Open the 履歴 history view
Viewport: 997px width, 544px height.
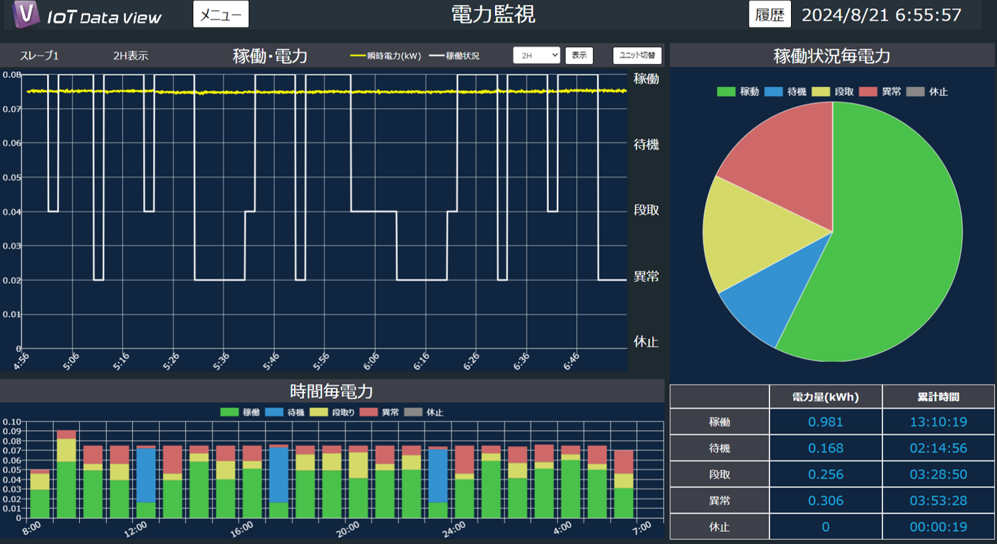(x=769, y=15)
